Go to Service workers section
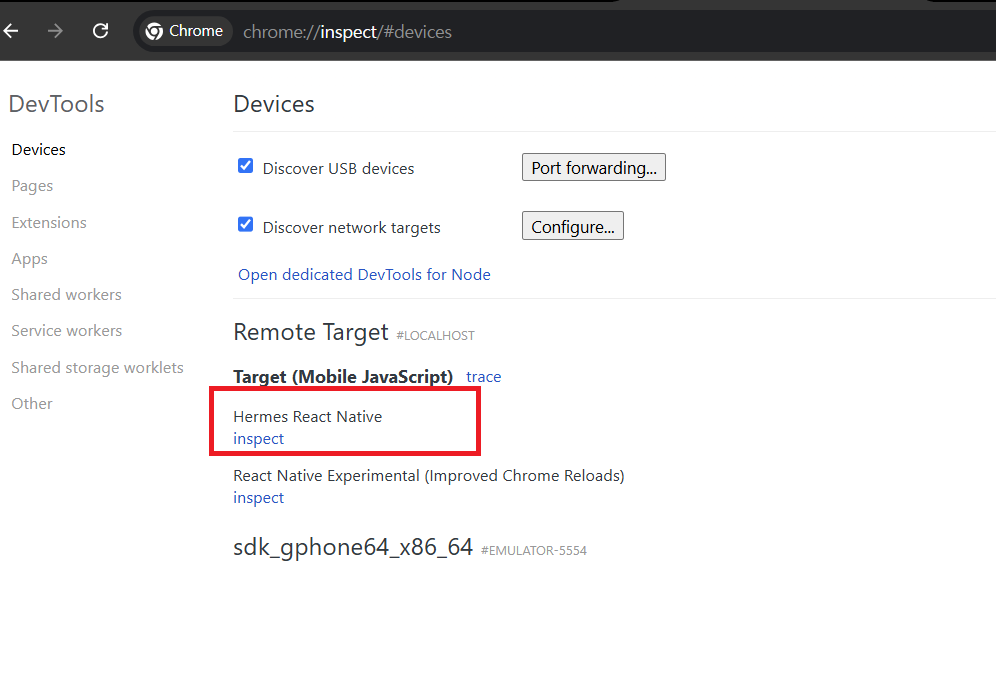 [67, 331]
